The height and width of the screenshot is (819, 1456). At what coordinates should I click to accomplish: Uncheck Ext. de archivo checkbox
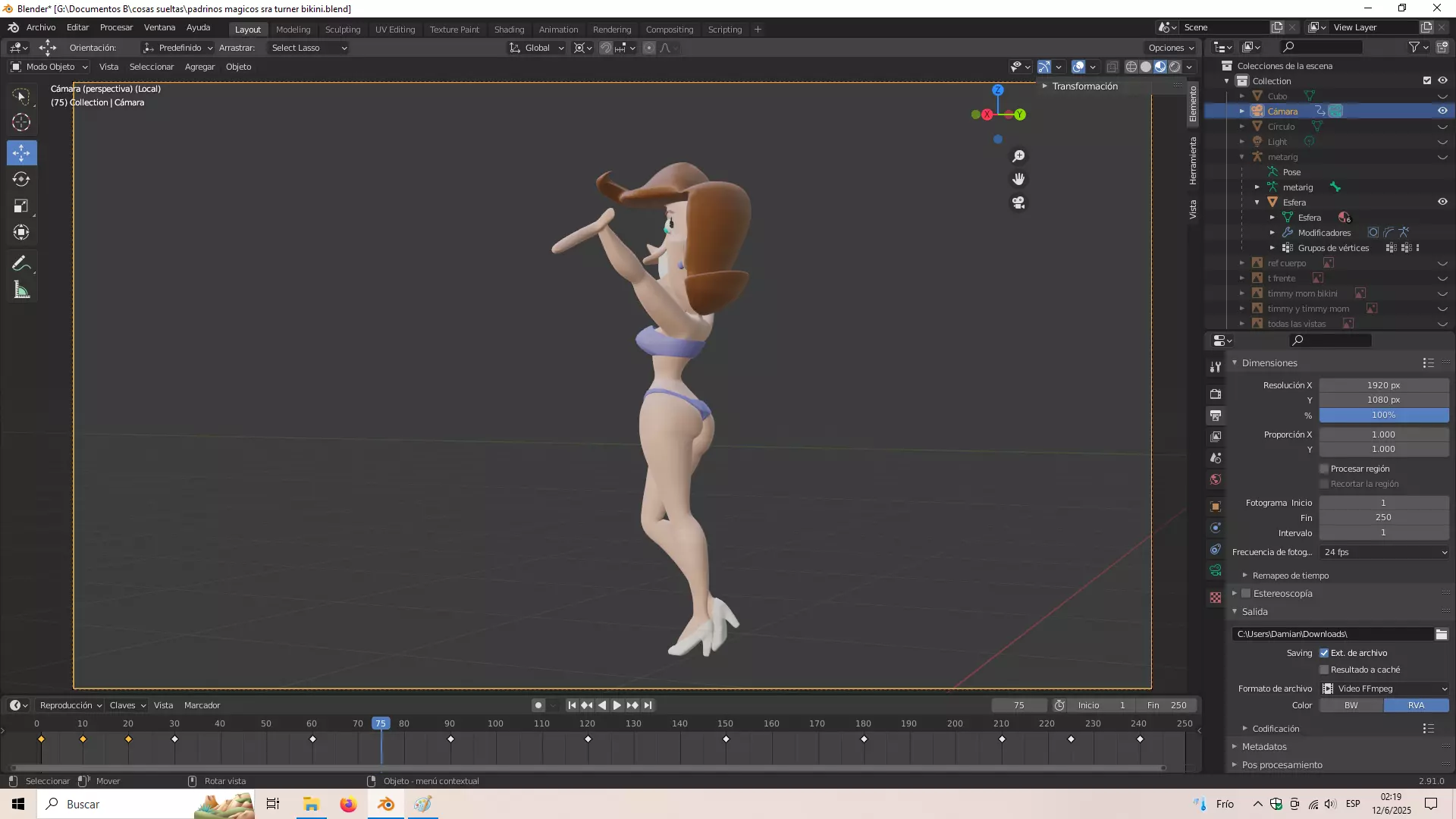pos(1324,653)
